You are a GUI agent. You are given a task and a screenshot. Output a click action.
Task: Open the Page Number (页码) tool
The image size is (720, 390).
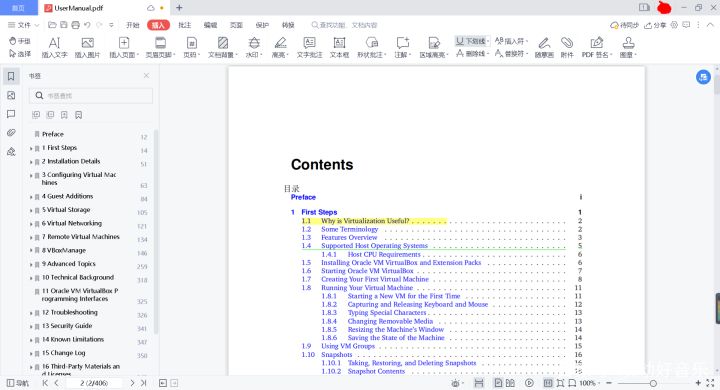[192, 47]
